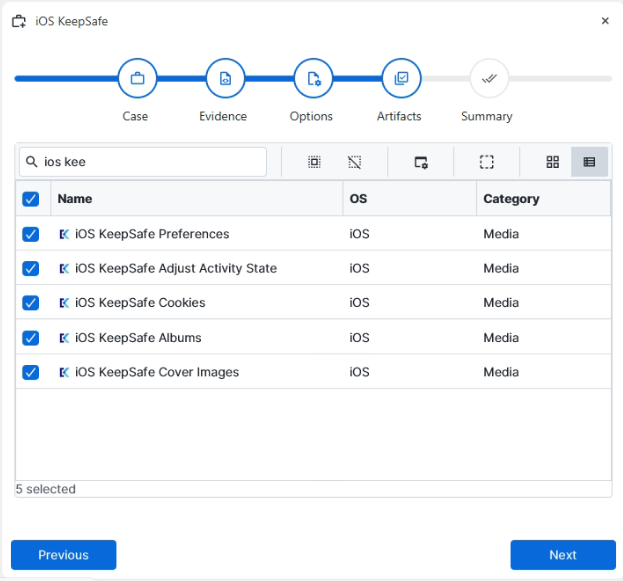Click the select all artifacts toolbar icon

point(314,162)
